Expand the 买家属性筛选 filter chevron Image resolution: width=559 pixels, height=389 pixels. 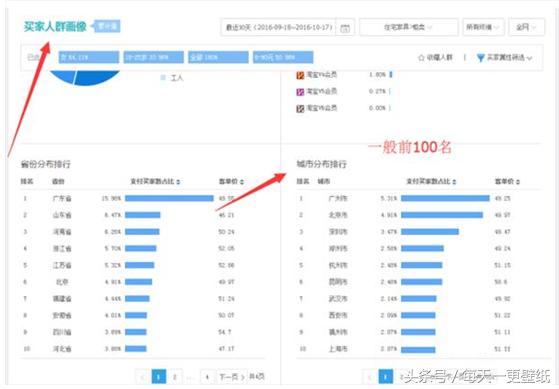(x=529, y=58)
